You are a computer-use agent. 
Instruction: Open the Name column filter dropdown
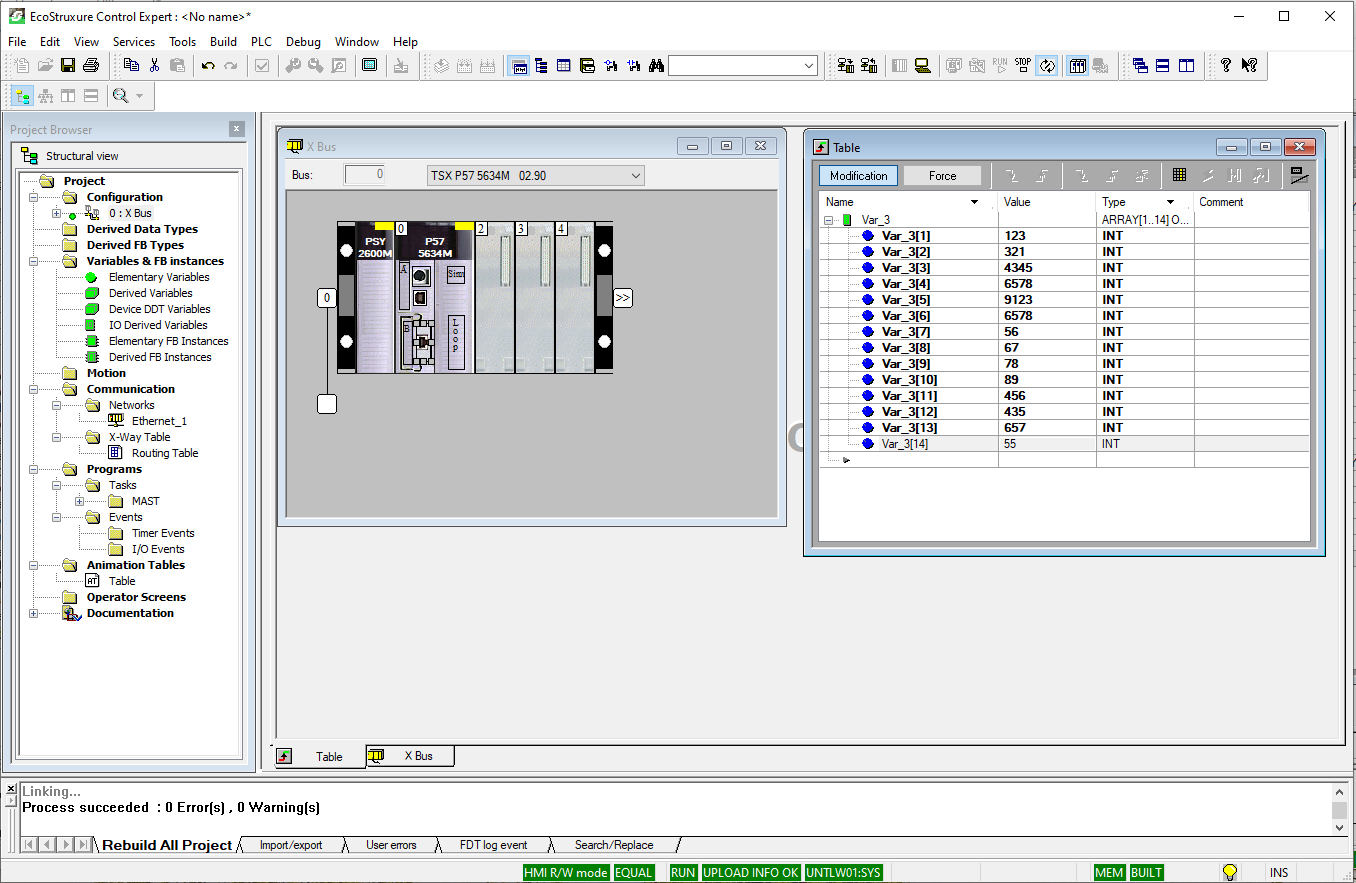975,202
